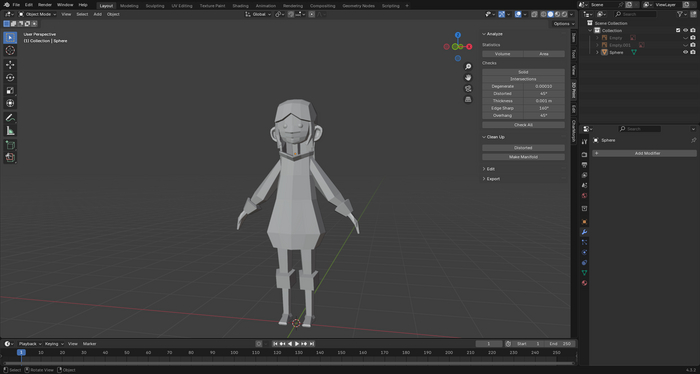Adjust the Degenerate threshold value field
Screen dimensions: 700x374
pos(544,87)
